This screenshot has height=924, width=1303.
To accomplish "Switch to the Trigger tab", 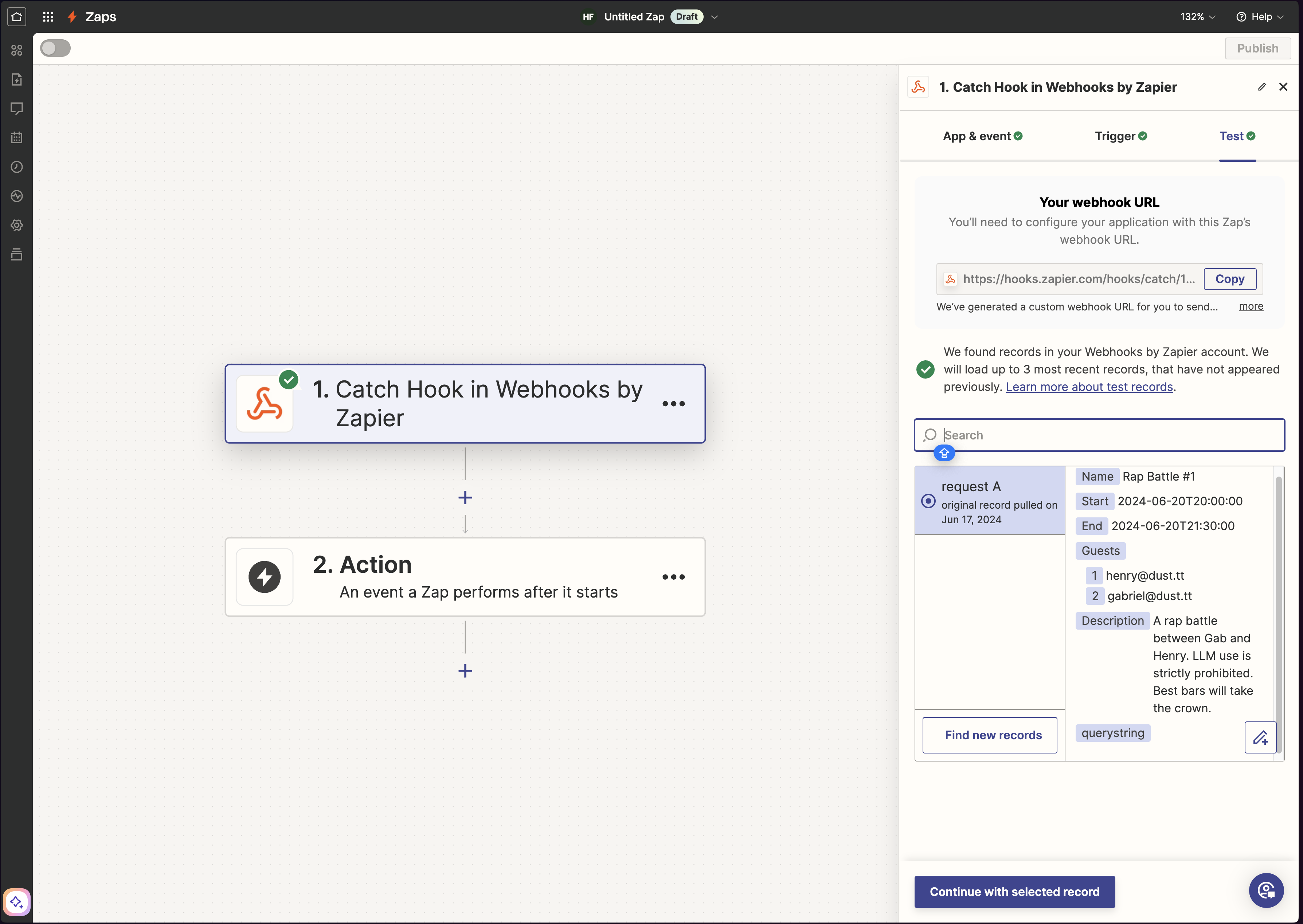I will 1121,136.
